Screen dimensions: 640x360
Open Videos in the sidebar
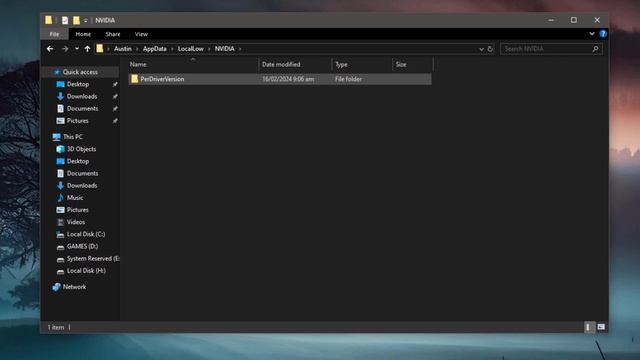[x=76, y=222]
